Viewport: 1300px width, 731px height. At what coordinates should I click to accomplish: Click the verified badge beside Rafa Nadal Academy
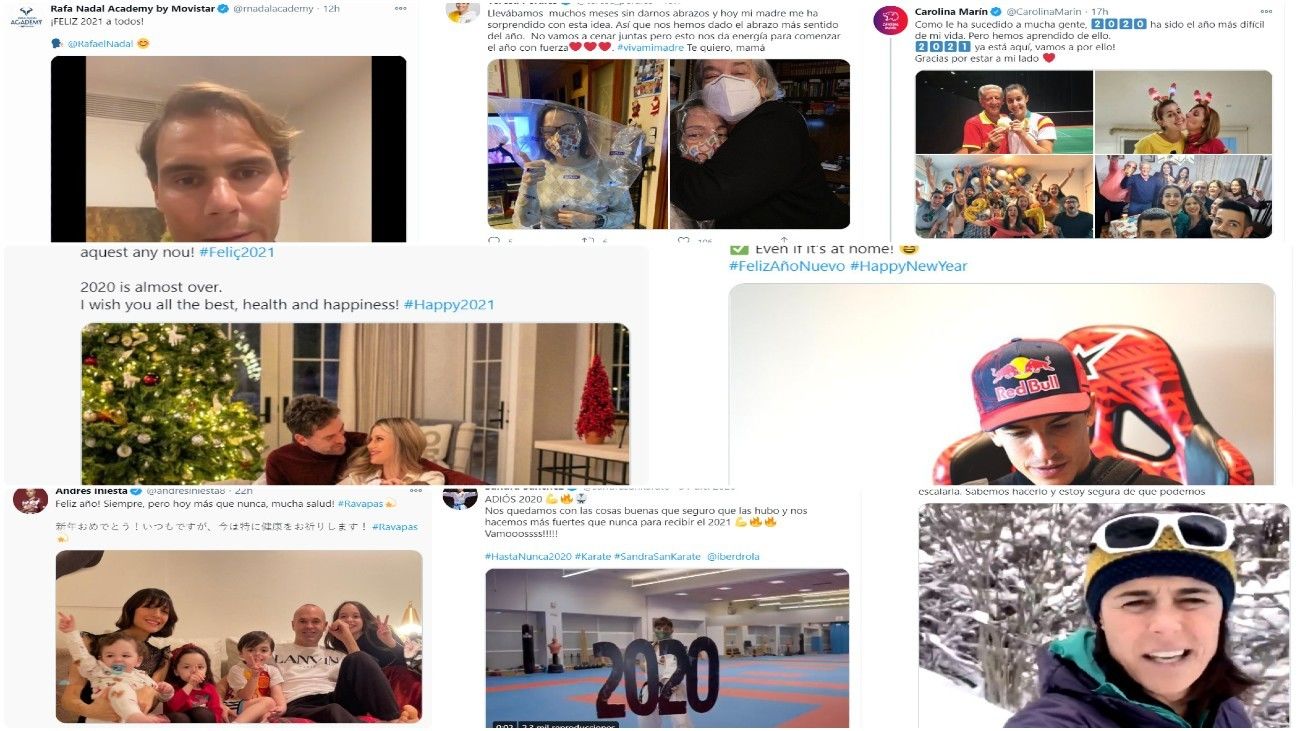[223, 8]
